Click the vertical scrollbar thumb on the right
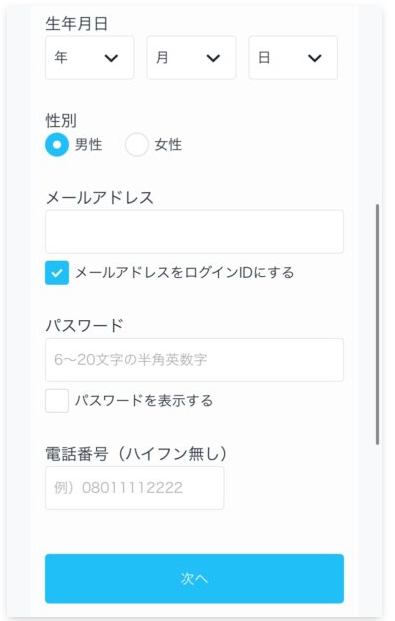 point(377,324)
